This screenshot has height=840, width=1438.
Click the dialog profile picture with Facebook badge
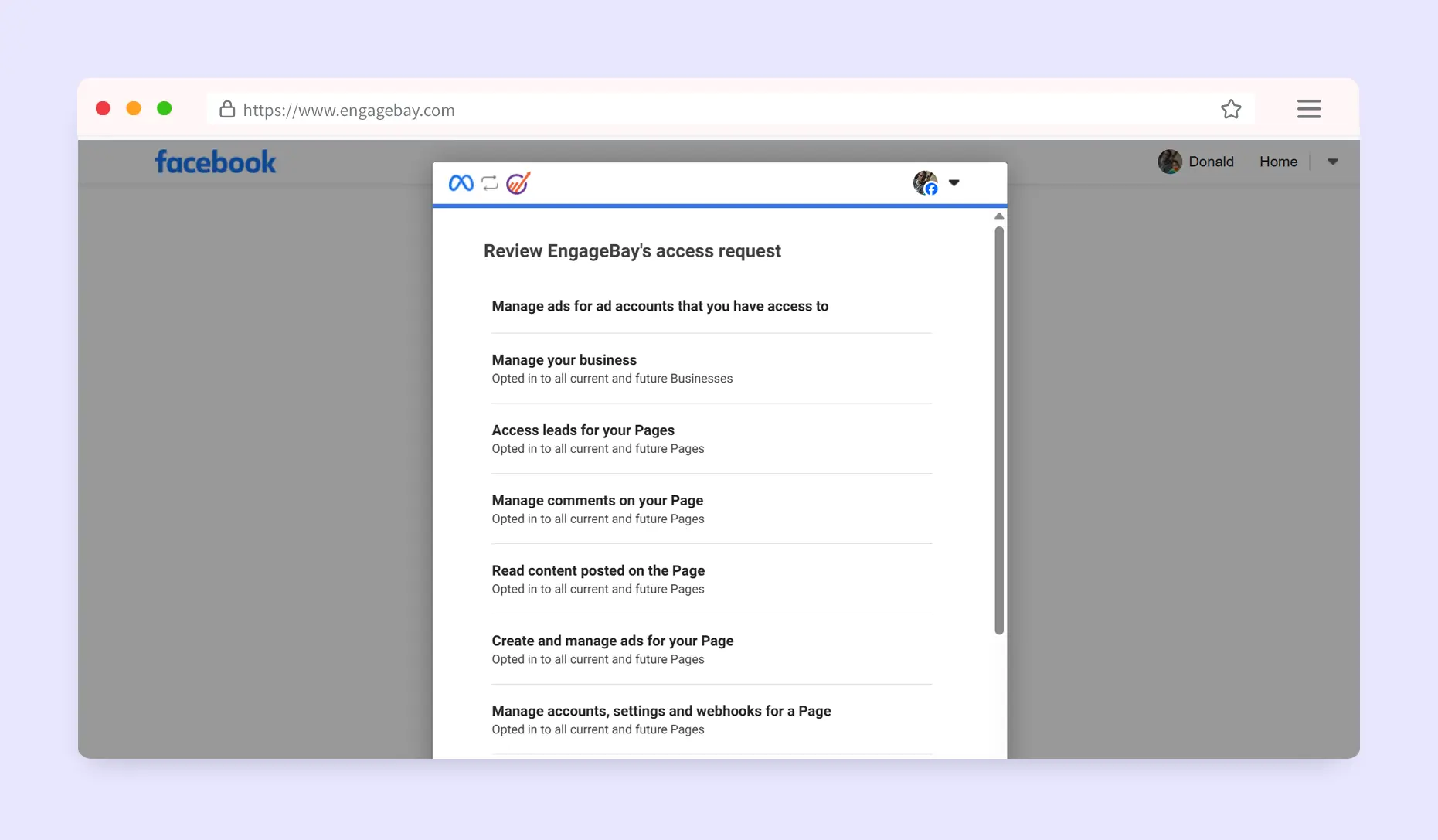[x=925, y=183]
